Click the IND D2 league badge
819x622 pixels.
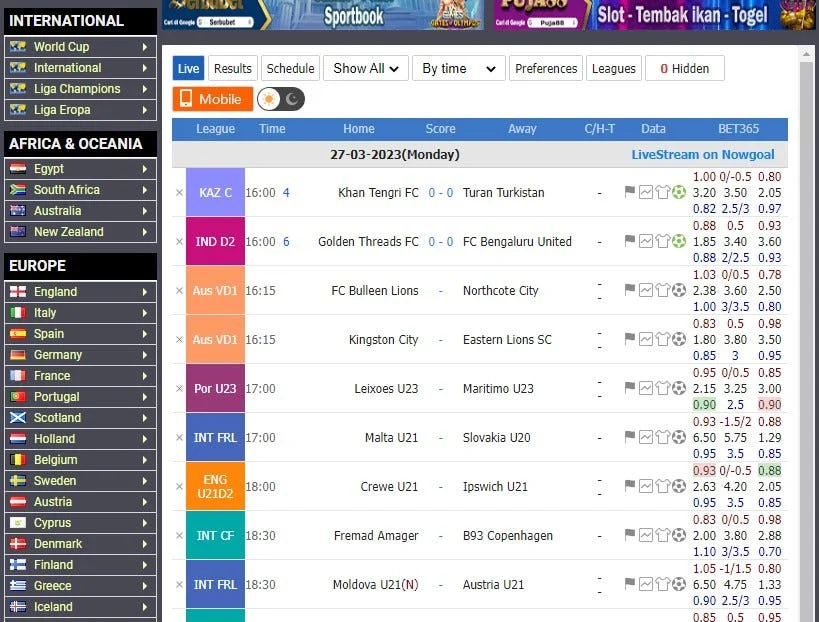click(215, 241)
